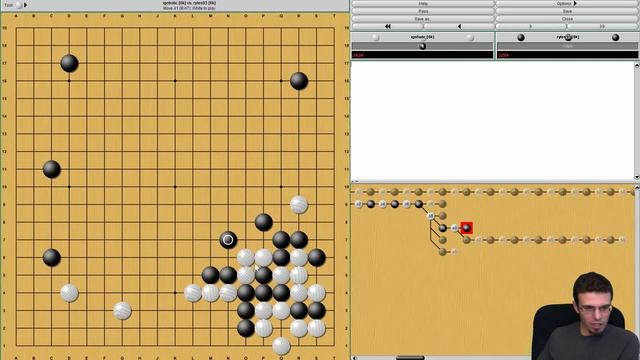640x360 pixels.
Task: Click the black stone at M5
Action: (210, 275)
